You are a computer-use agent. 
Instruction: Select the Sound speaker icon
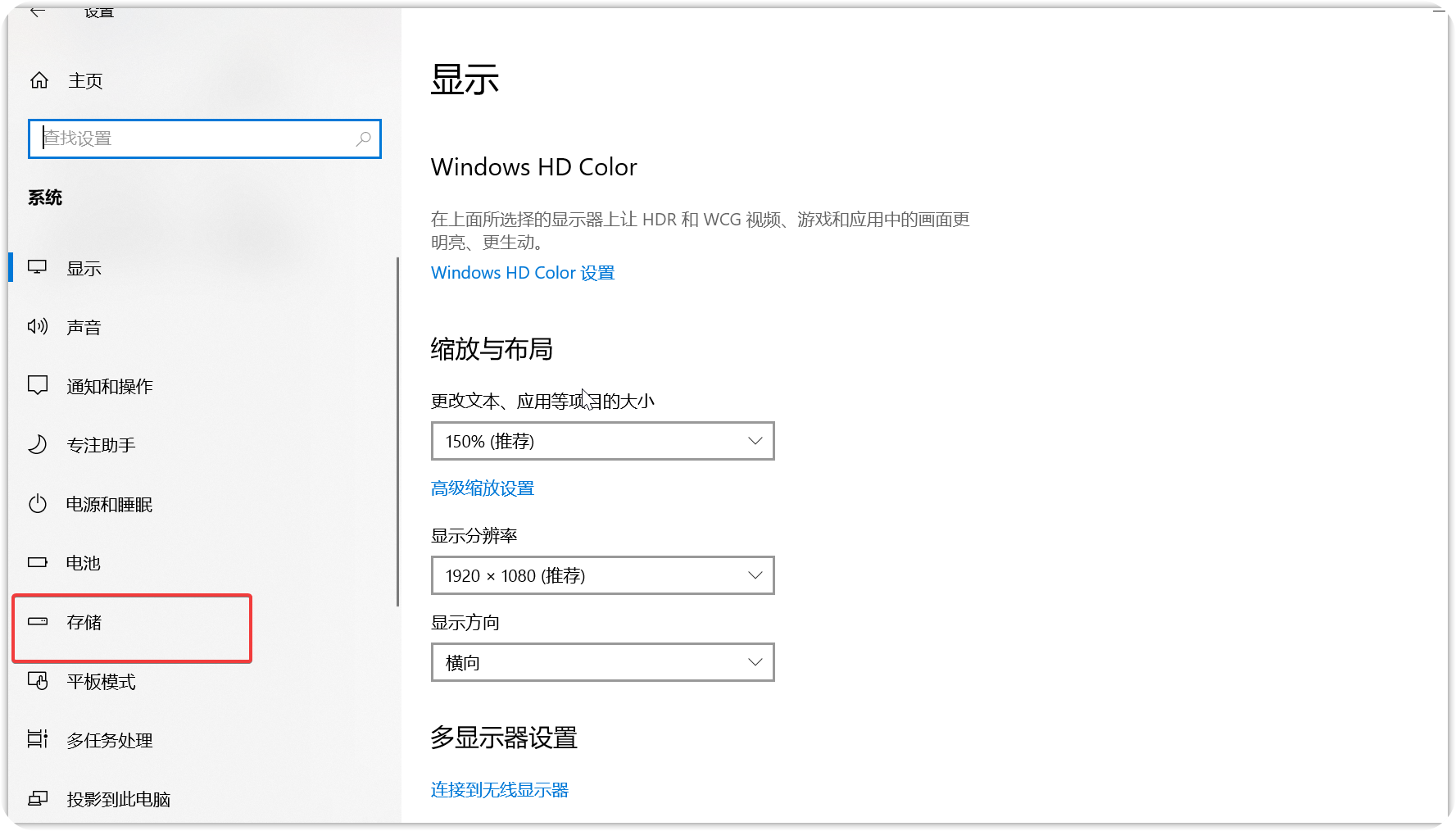(x=38, y=327)
